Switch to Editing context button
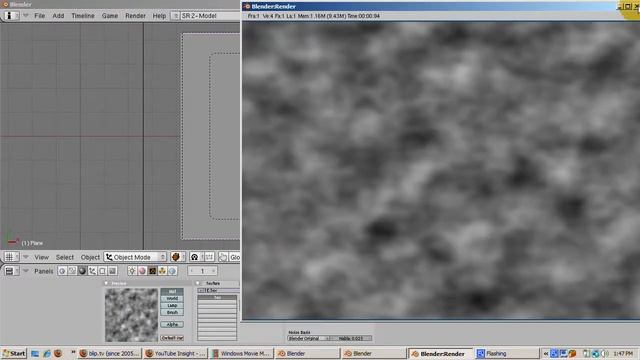The image size is (640, 360). tap(102, 271)
